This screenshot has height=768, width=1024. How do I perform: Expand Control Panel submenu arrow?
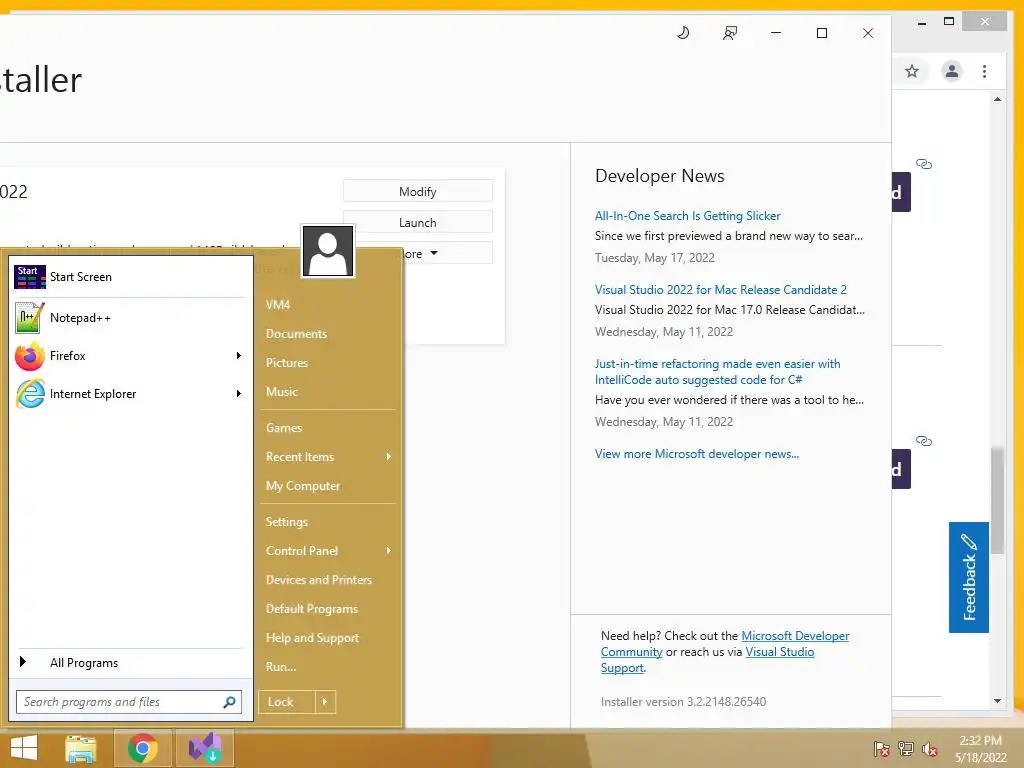point(389,551)
